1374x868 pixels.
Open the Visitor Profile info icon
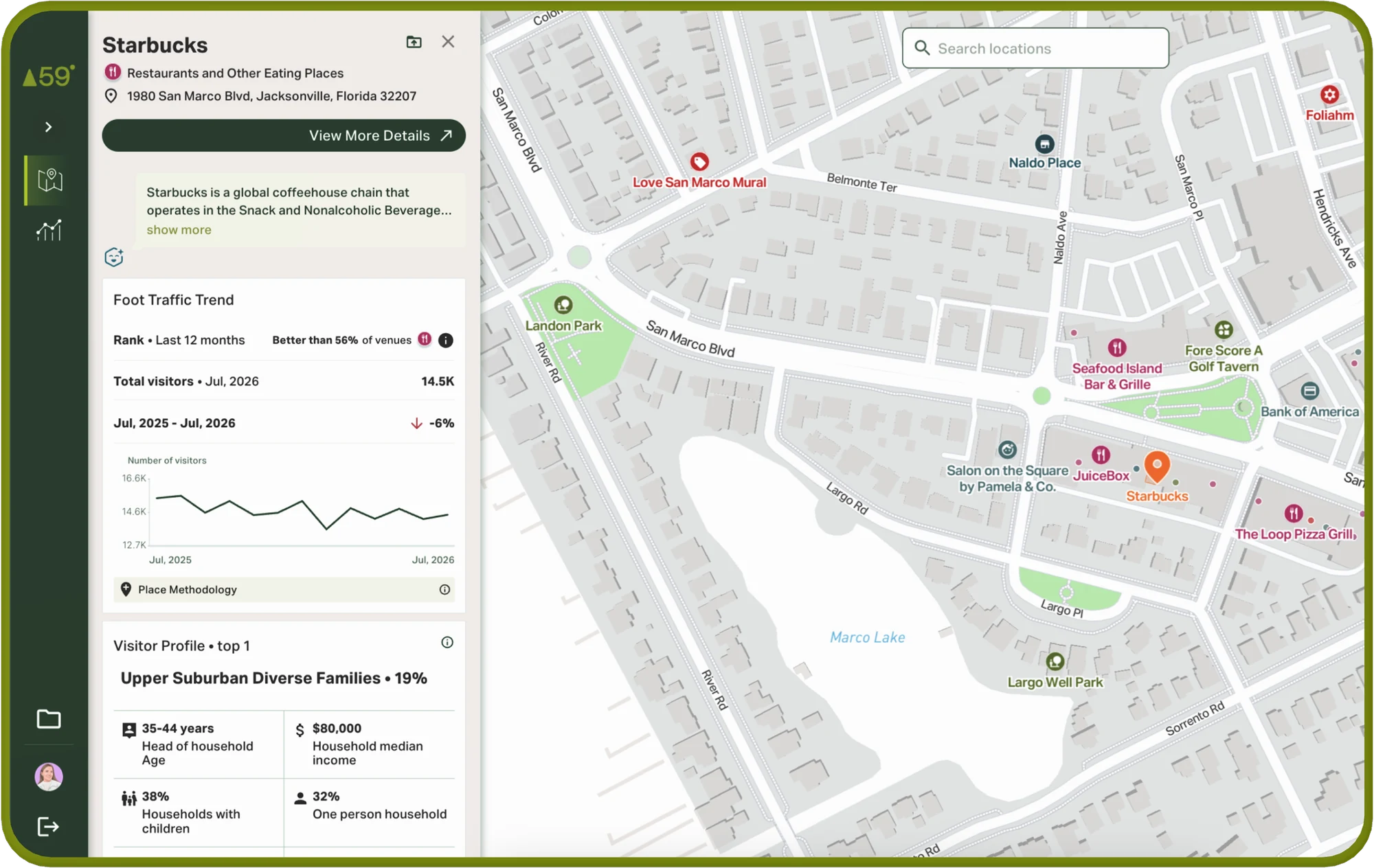coord(447,643)
